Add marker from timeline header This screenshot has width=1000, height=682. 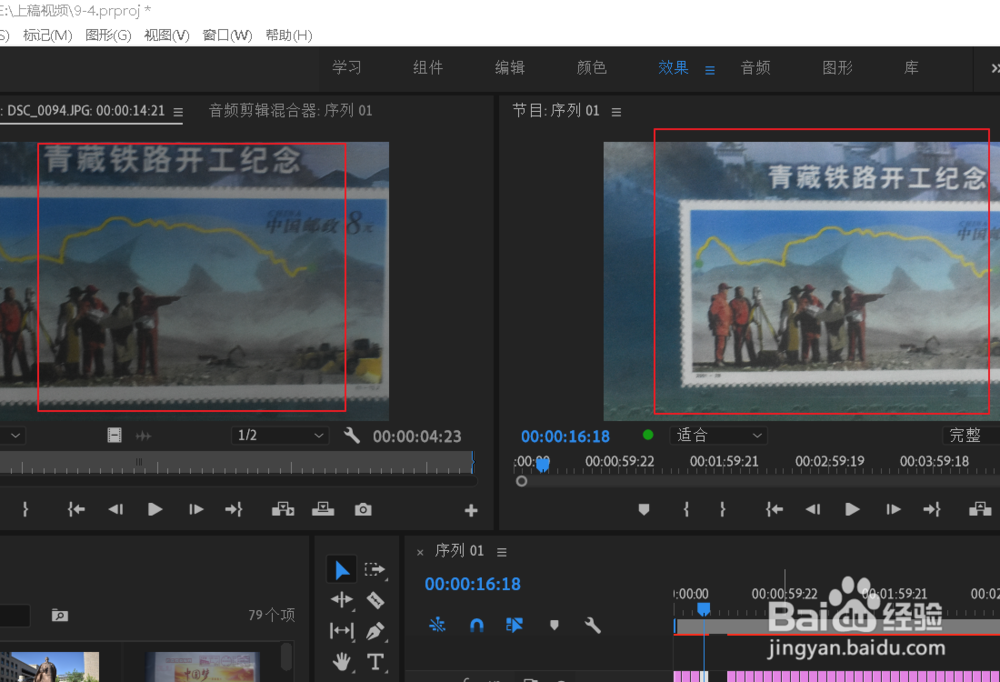554,625
